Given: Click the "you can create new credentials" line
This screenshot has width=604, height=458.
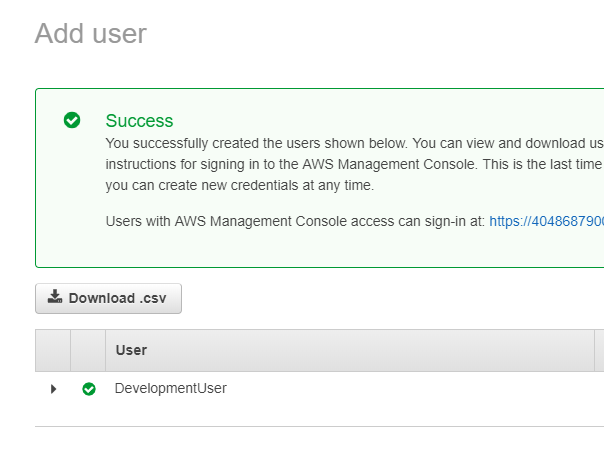Looking at the screenshot, I should point(240,185).
